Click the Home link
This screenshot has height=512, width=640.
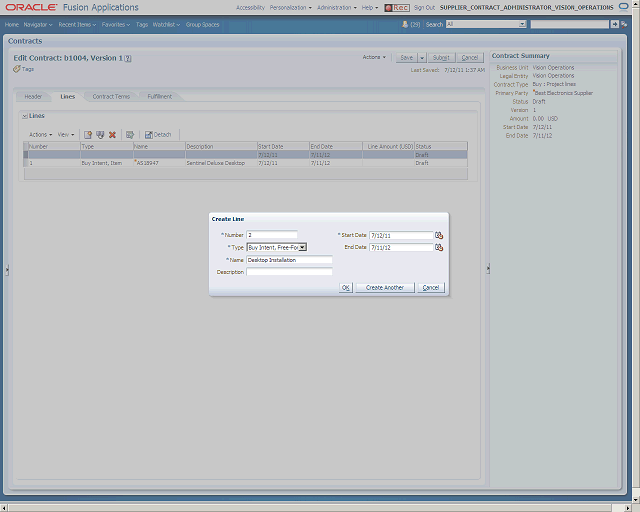[12, 25]
